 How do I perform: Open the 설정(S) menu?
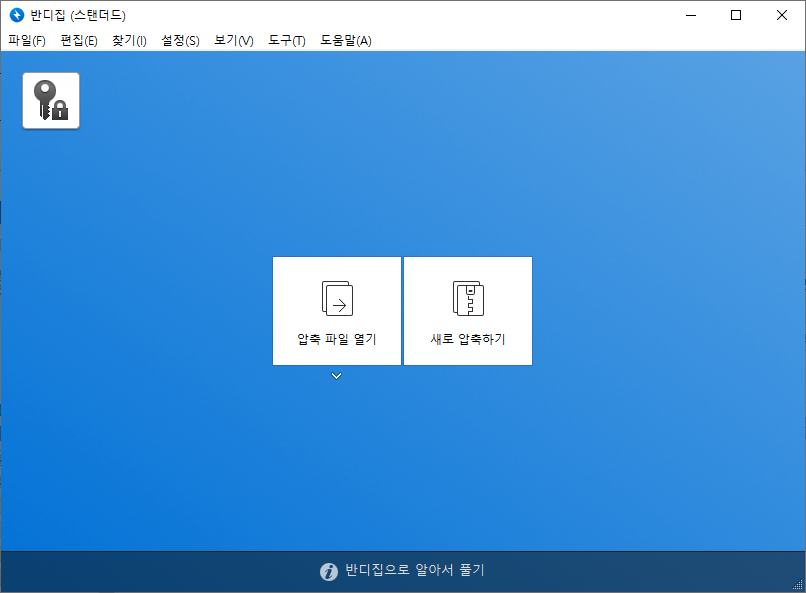coord(180,41)
